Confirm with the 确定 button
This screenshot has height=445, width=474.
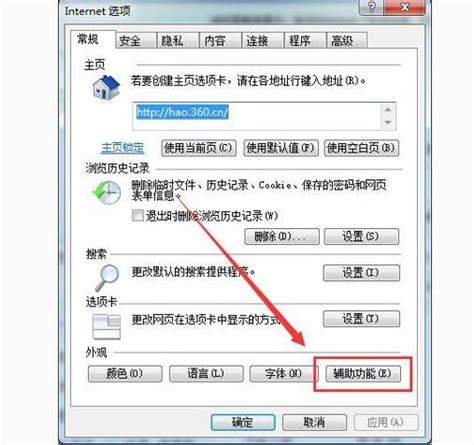pyautogui.click(x=243, y=422)
